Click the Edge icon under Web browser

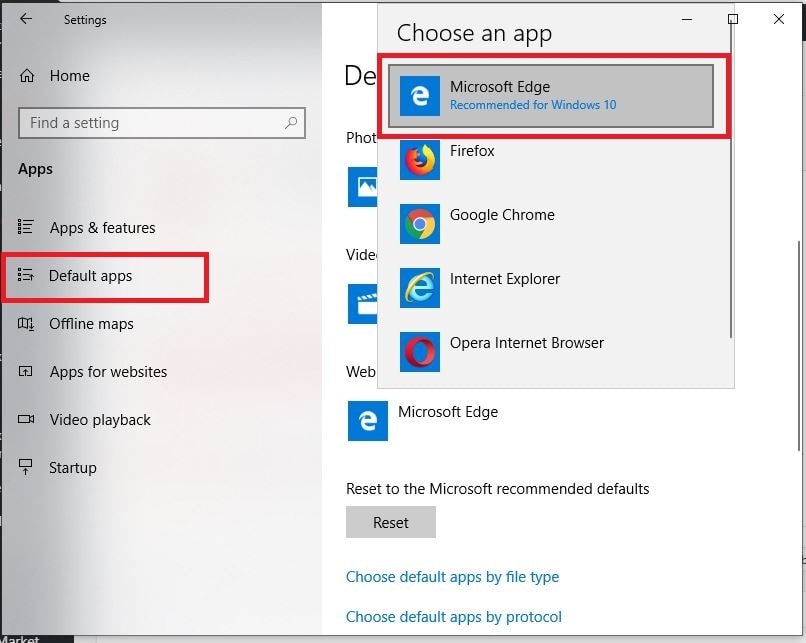368,421
